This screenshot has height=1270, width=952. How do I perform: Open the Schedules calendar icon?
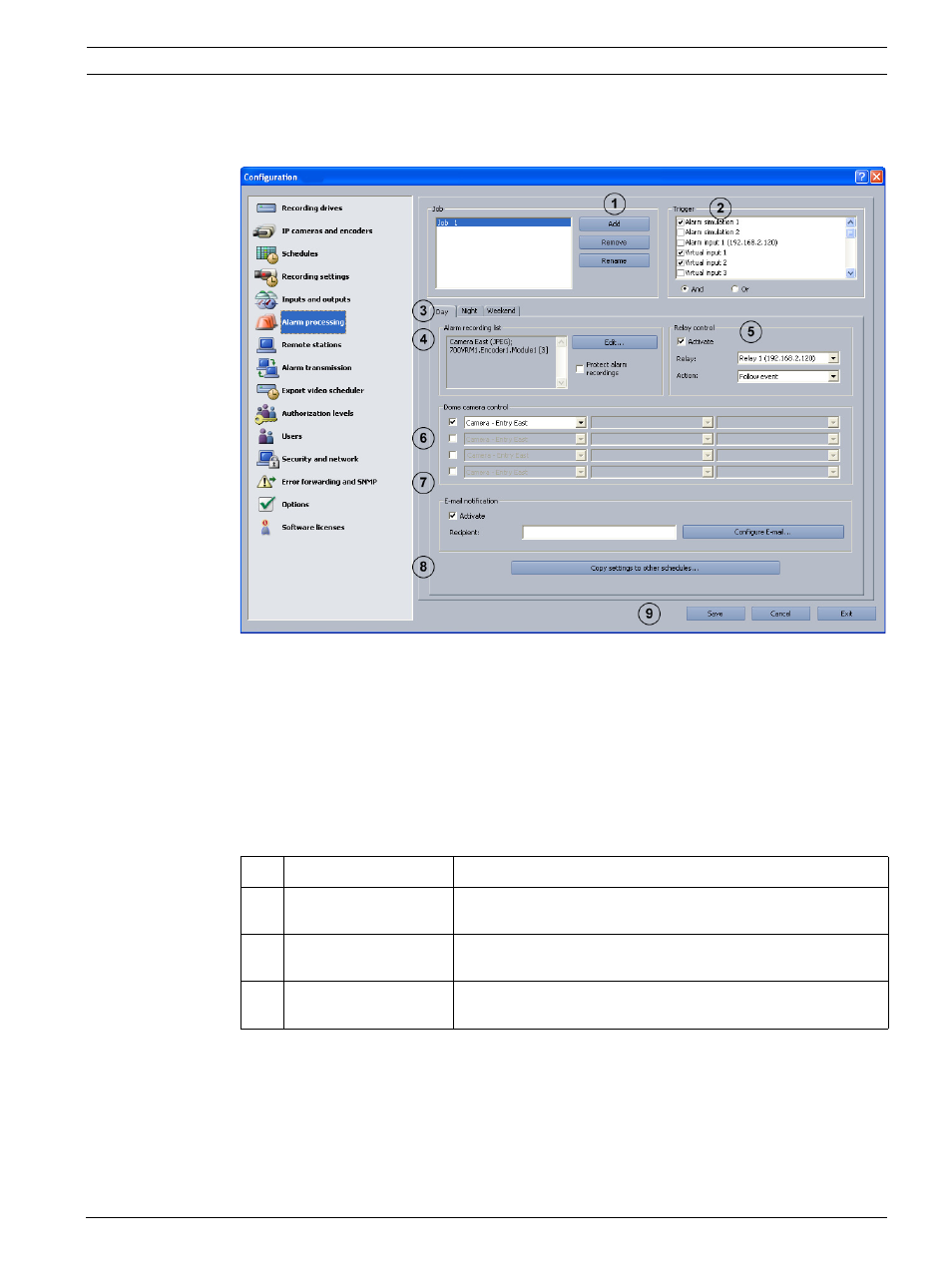265,254
